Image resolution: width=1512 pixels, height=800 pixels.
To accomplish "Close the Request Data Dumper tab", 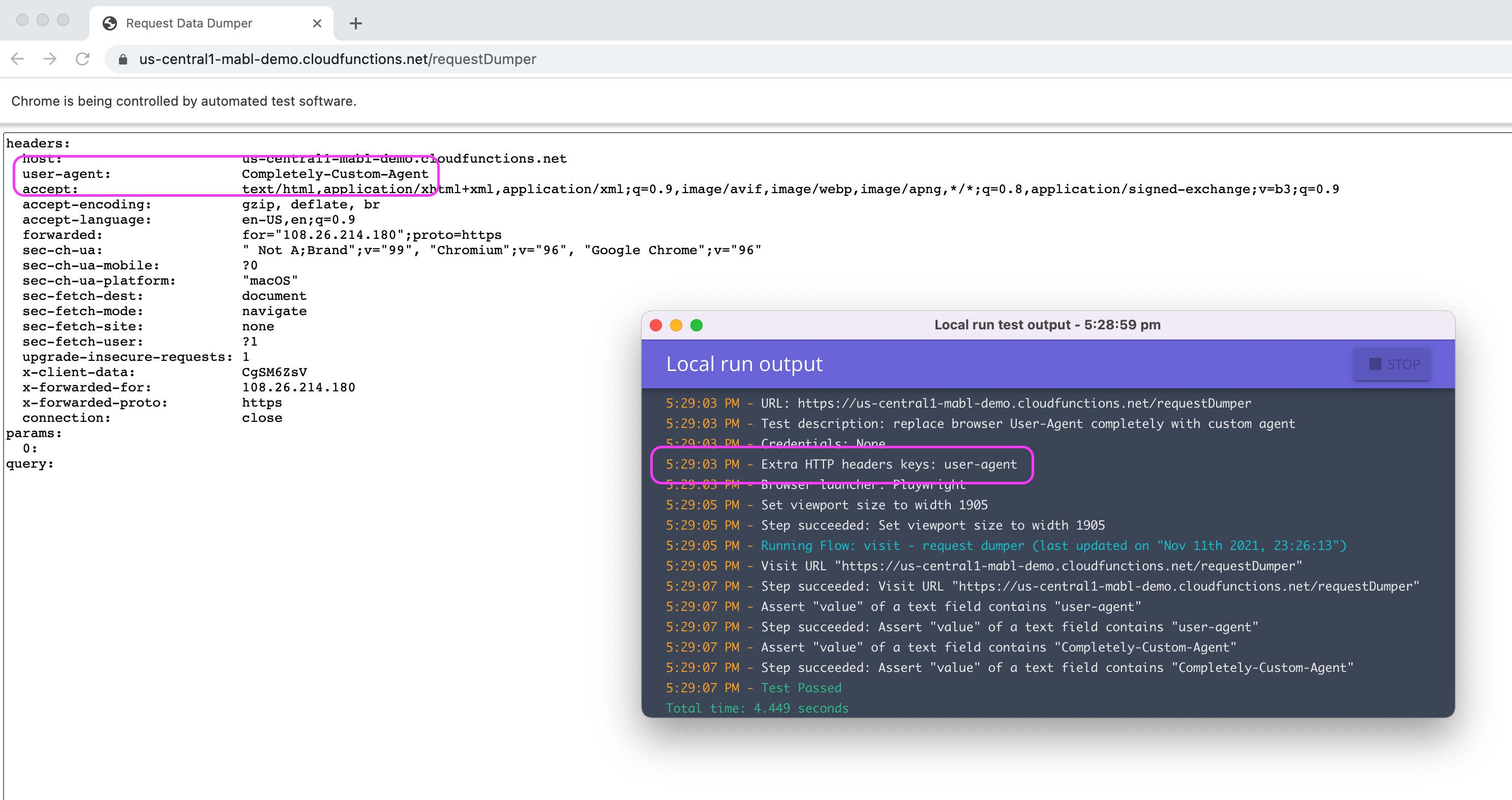I will point(317,23).
